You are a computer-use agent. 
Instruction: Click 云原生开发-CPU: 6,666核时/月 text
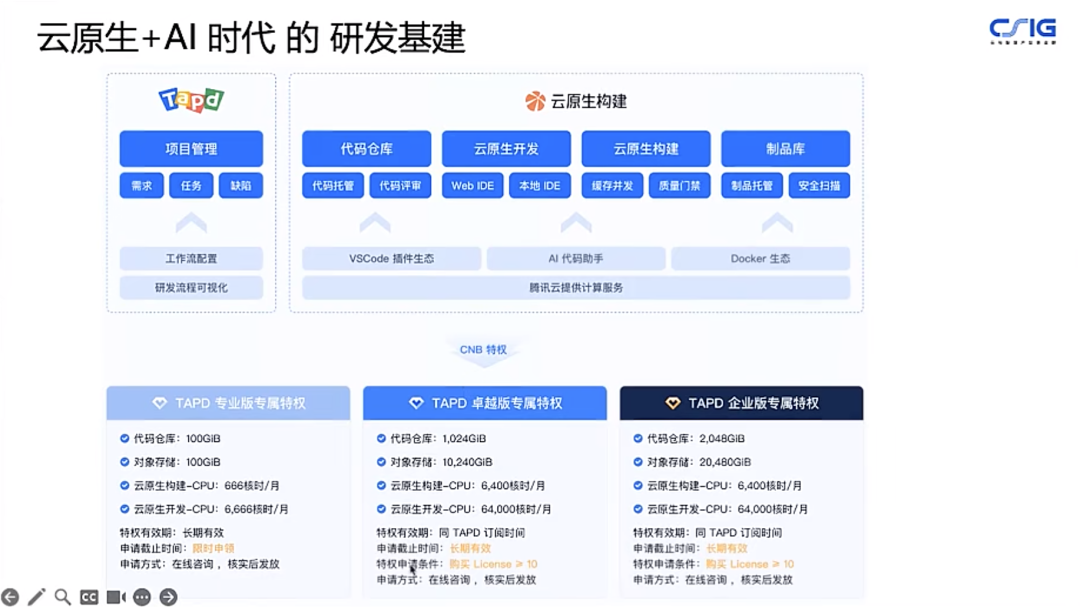(211, 509)
